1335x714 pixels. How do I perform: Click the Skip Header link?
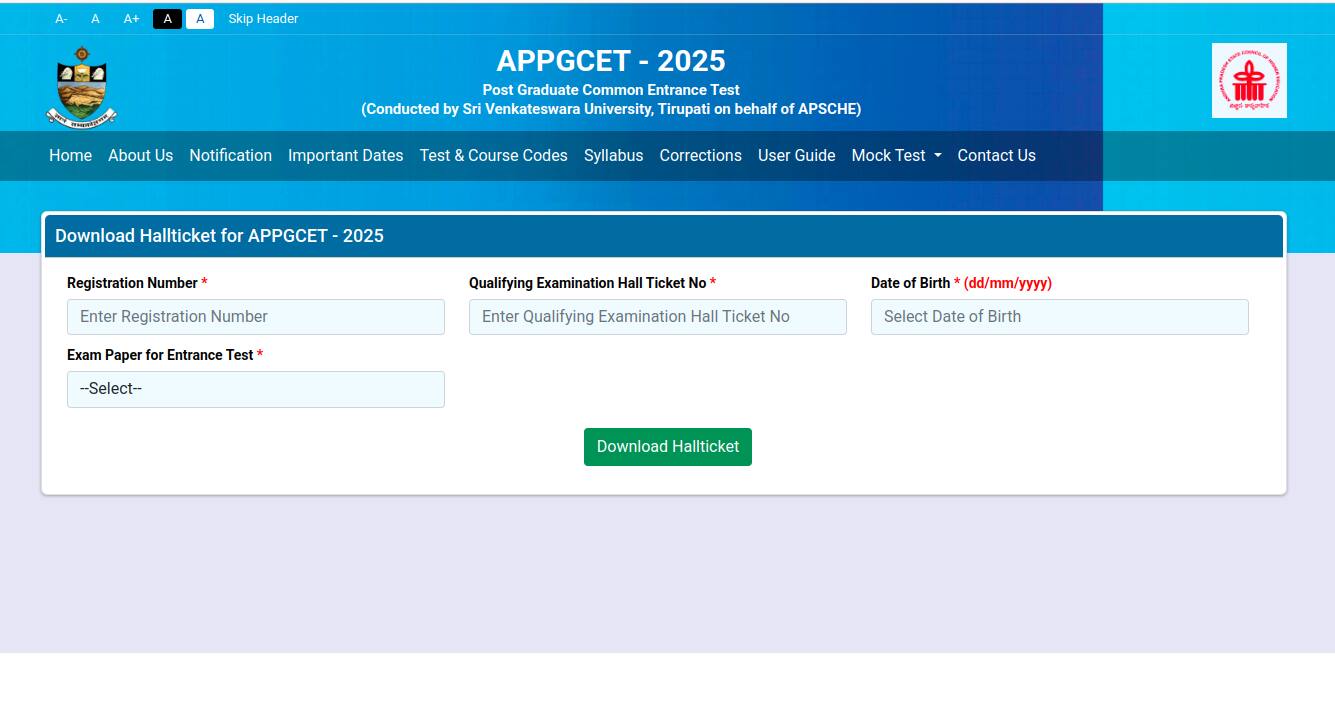pyautogui.click(x=263, y=19)
